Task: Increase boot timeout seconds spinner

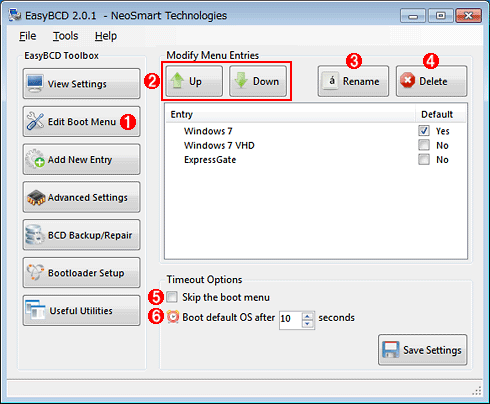Action: [308, 315]
